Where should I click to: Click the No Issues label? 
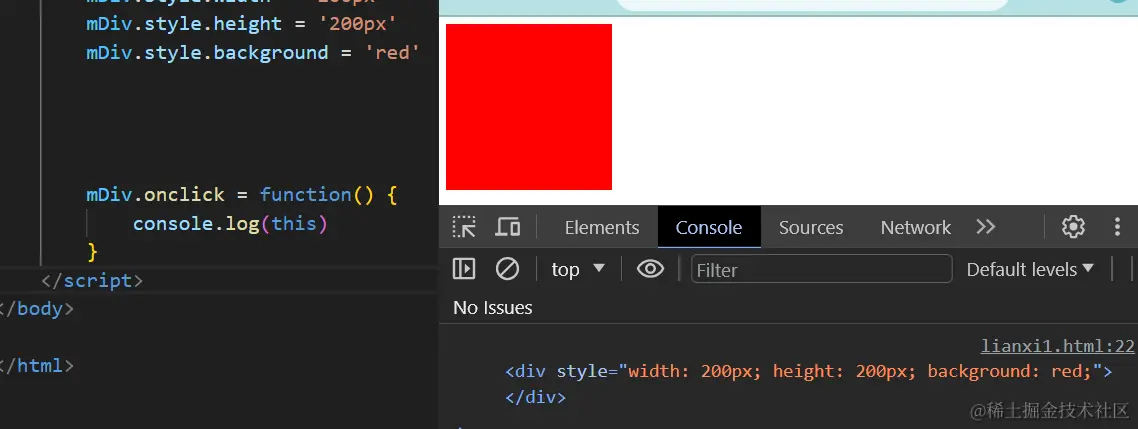493,308
